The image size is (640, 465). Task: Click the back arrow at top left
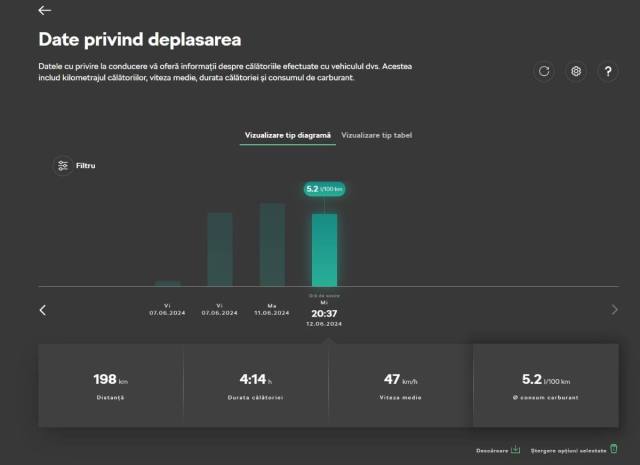coord(44,11)
